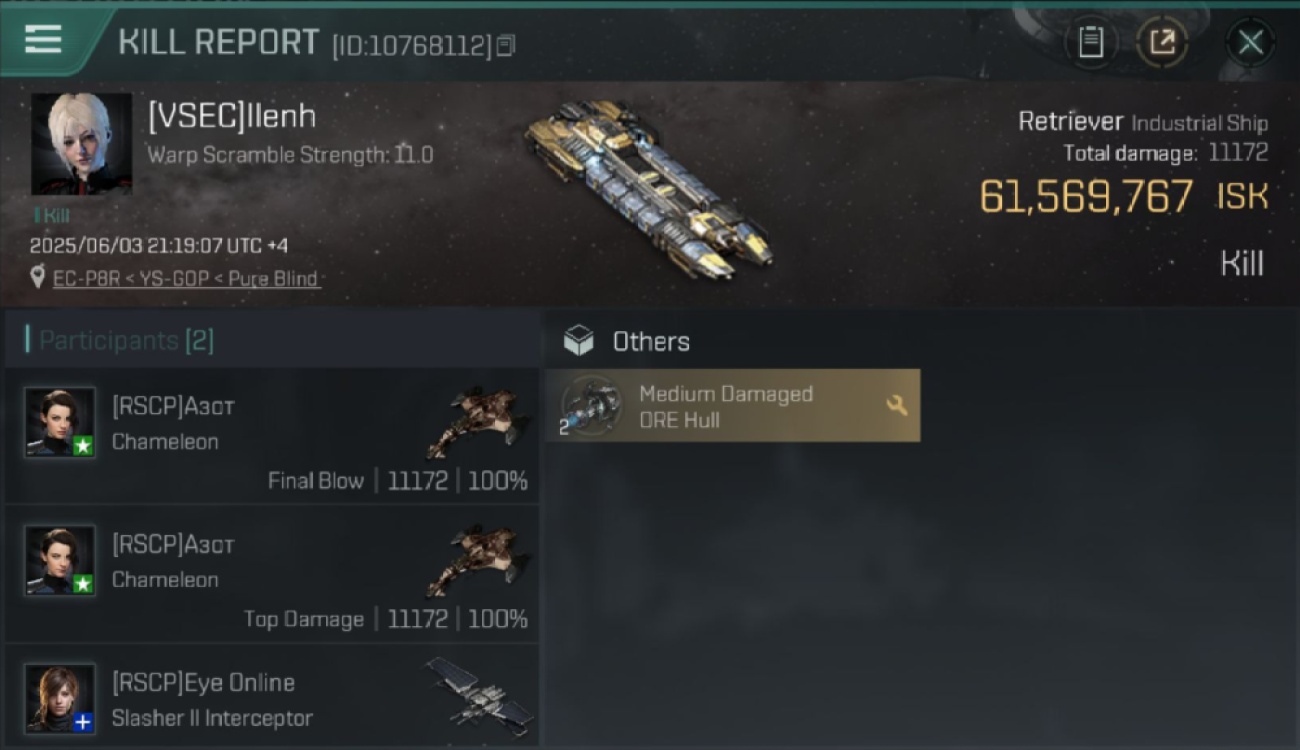Image resolution: width=1300 pixels, height=750 pixels.
Task: Open Ilenh's character portrait
Action: pos(81,144)
